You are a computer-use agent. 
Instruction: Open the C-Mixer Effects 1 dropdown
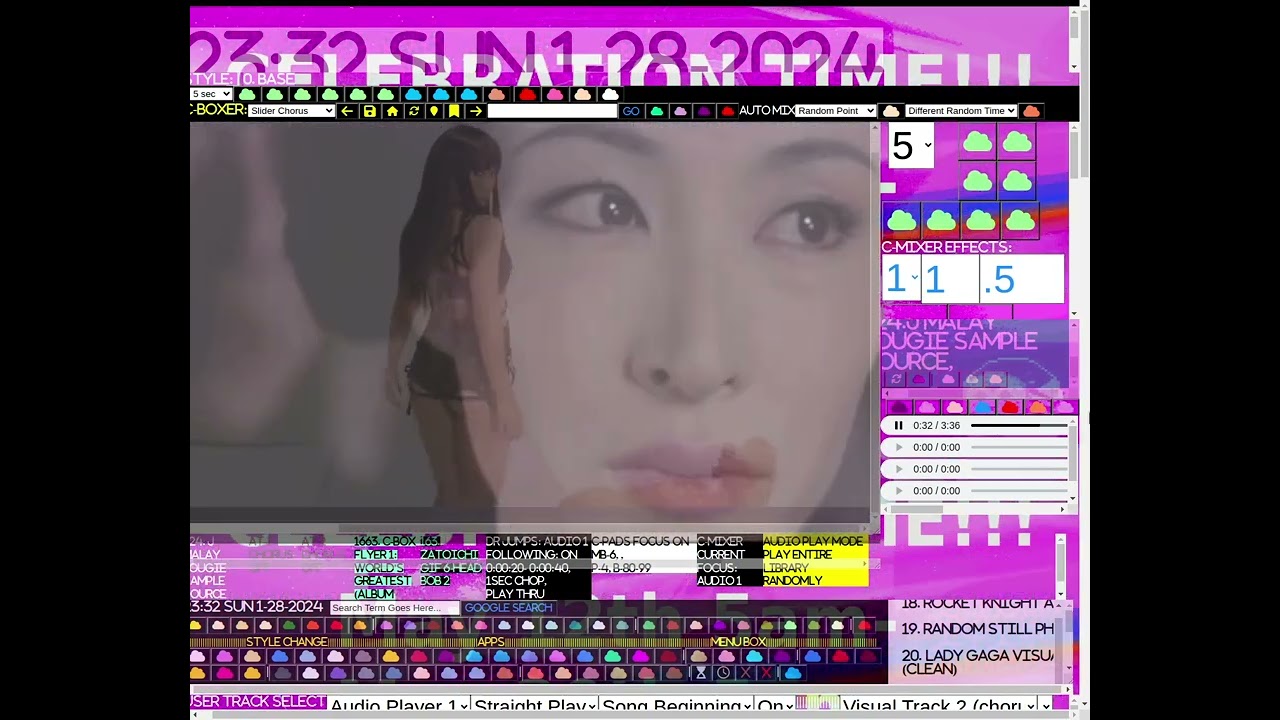tap(901, 279)
